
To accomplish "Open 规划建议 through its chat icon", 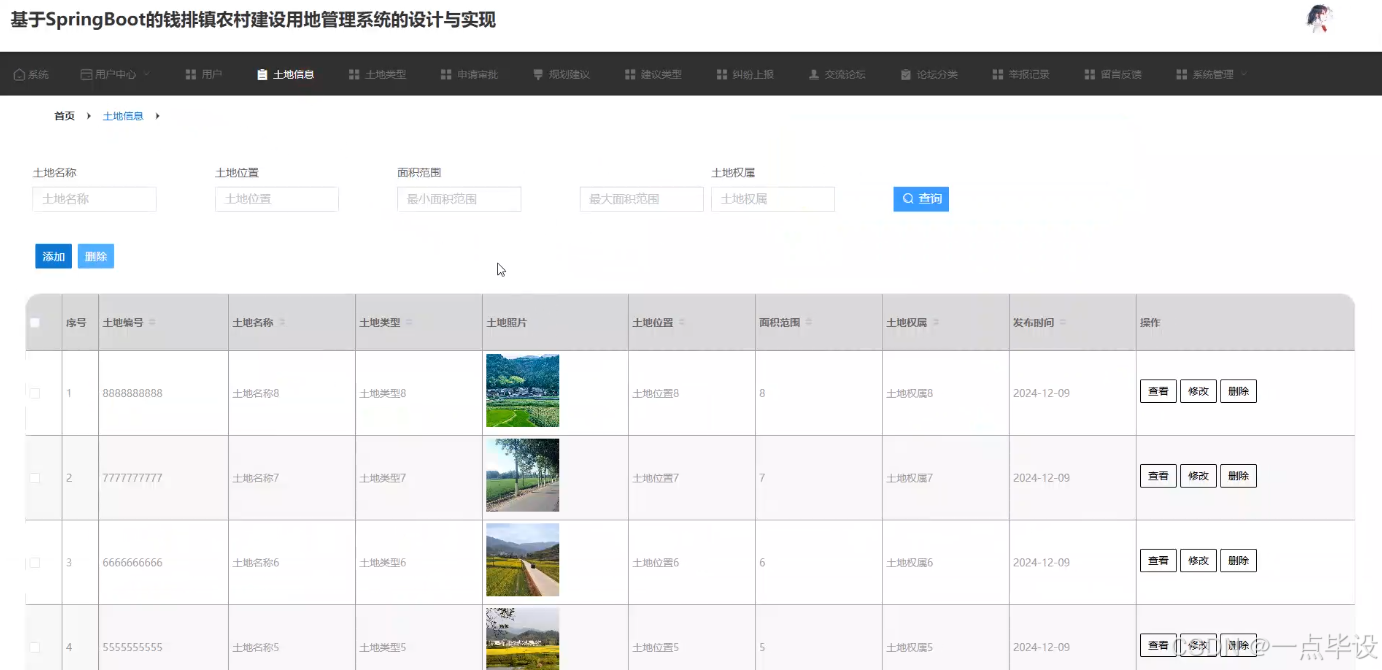I will point(538,75).
